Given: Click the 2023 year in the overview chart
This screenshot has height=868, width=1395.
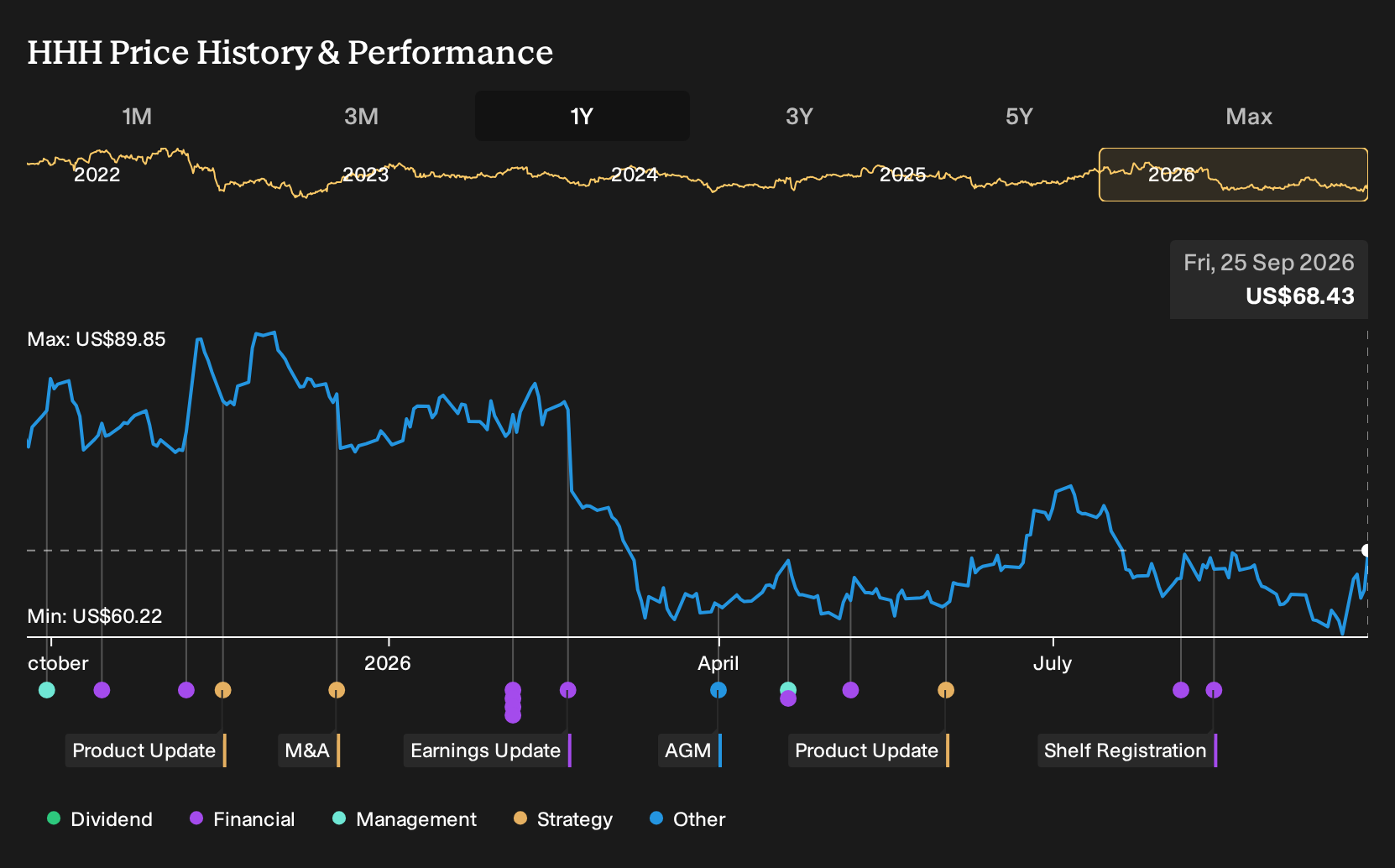Looking at the screenshot, I should pyautogui.click(x=366, y=175).
